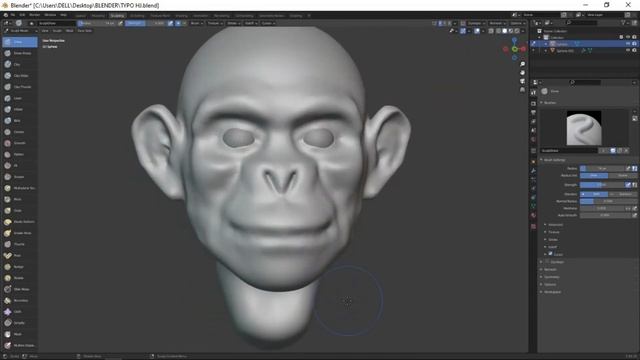640x360 pixels.
Task: Select the Nudge brush
Action: 20,267
